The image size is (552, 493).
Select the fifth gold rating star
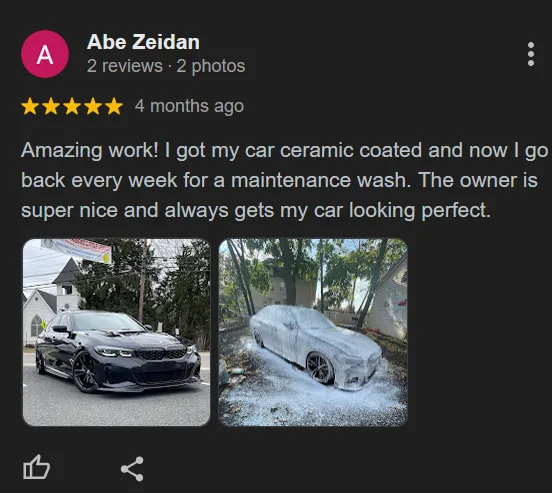click(x=114, y=106)
